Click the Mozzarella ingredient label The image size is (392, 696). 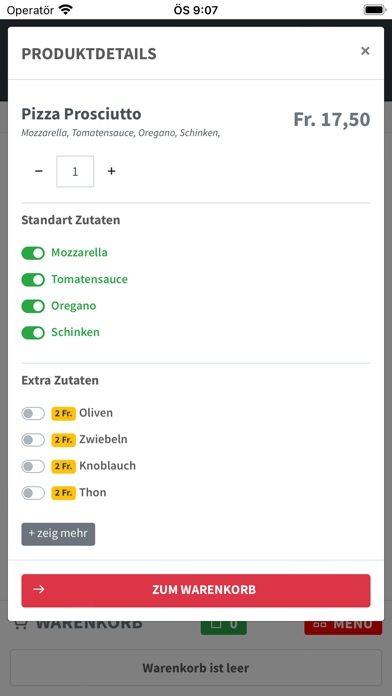point(79,253)
